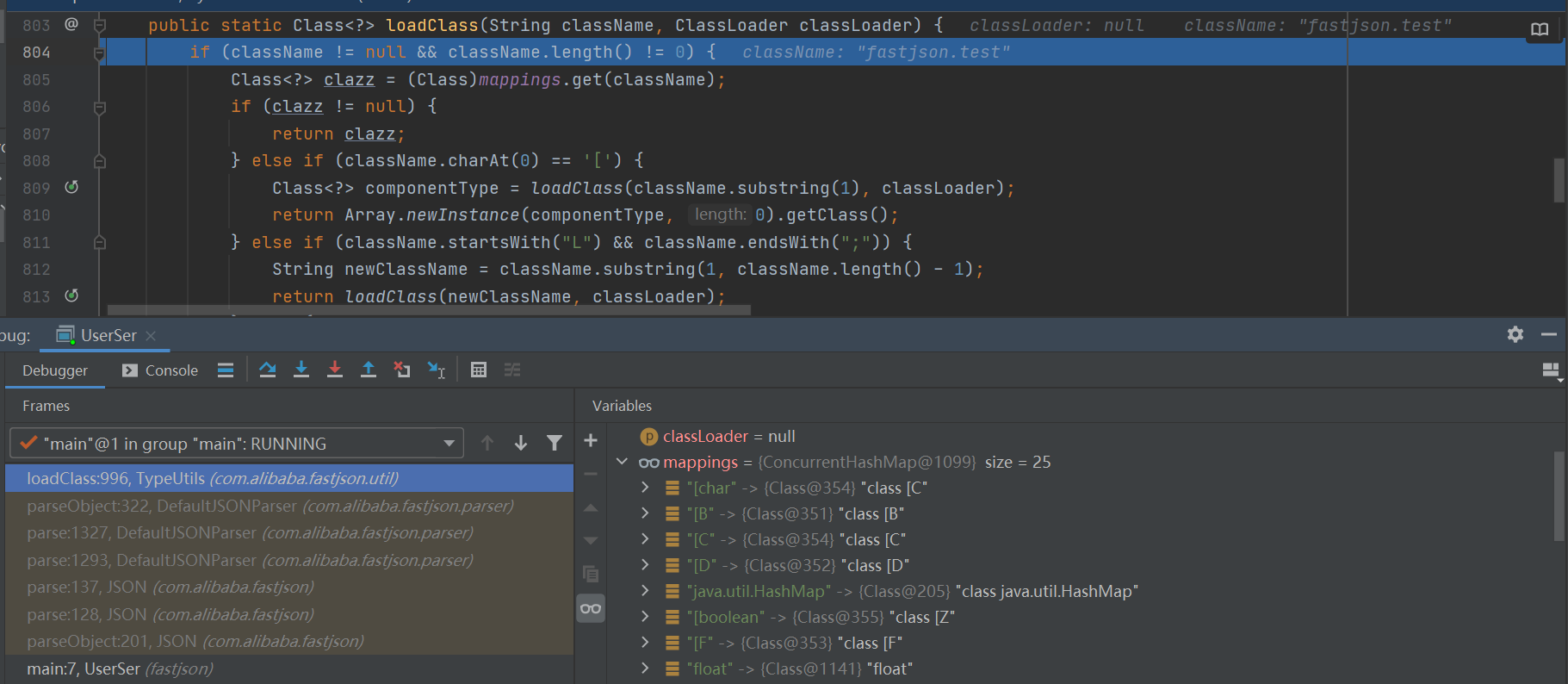Click the threads list icon beside Console

226,370
